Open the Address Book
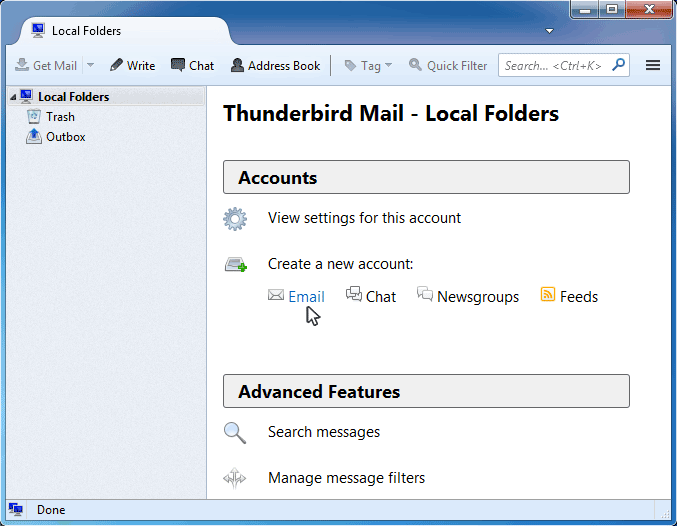Screen dimensions: 677x526 tap(275, 66)
